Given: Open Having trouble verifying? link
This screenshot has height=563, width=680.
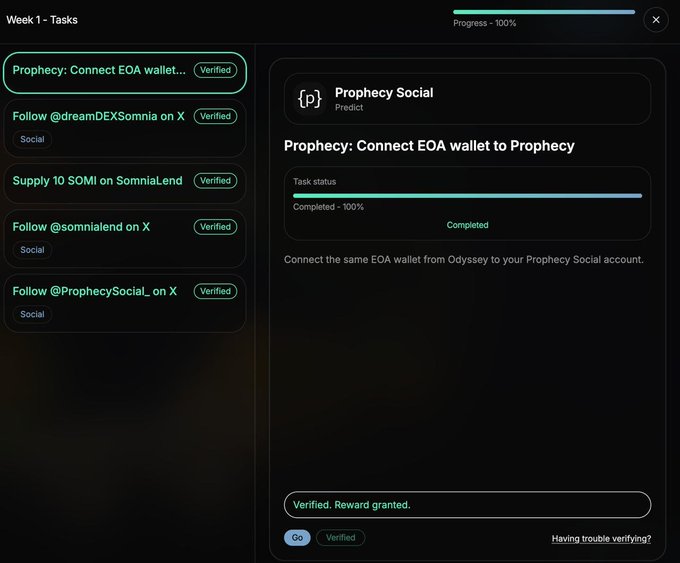Looking at the screenshot, I should (x=601, y=539).
